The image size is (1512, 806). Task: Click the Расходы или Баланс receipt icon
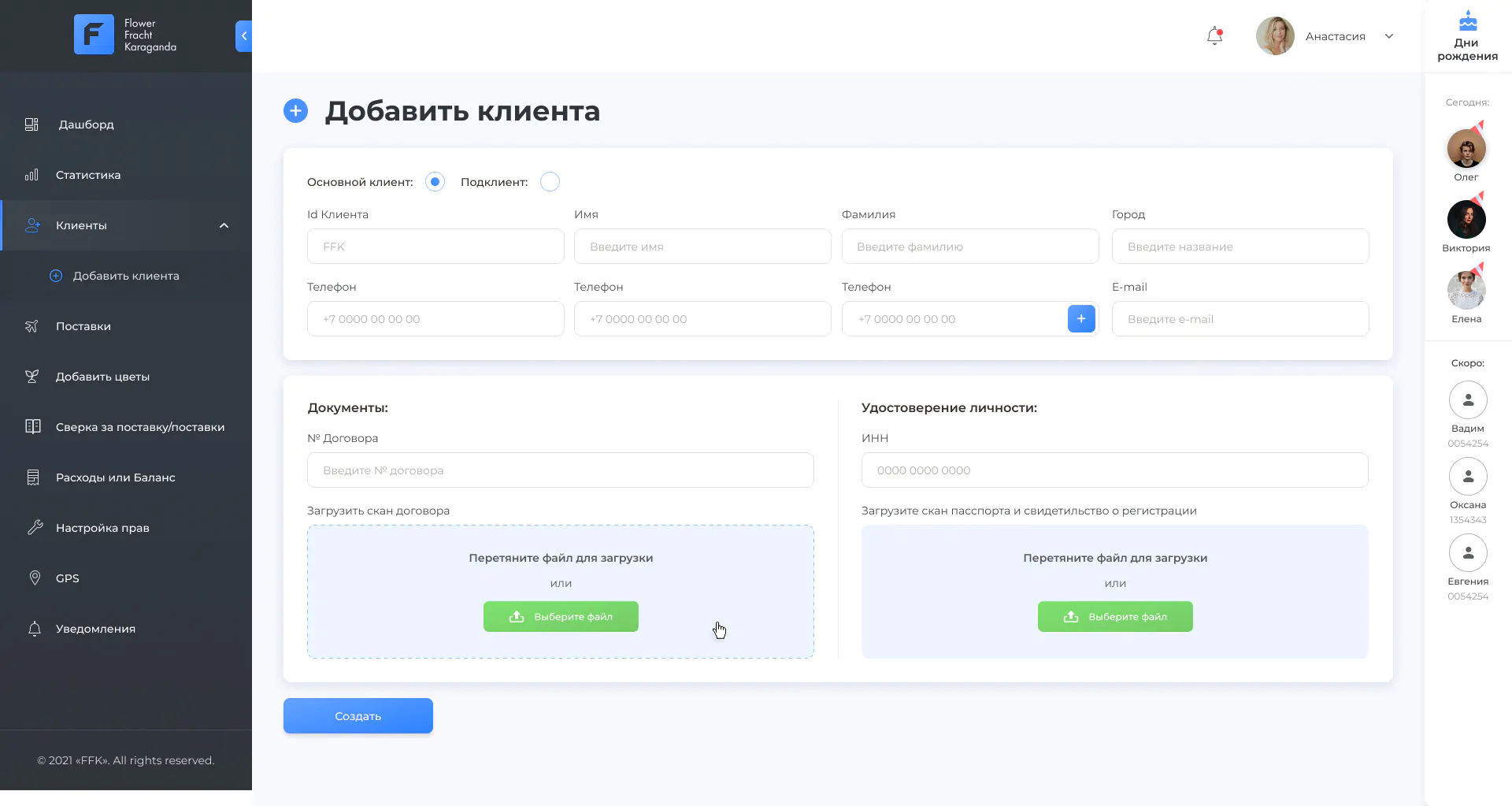32,477
